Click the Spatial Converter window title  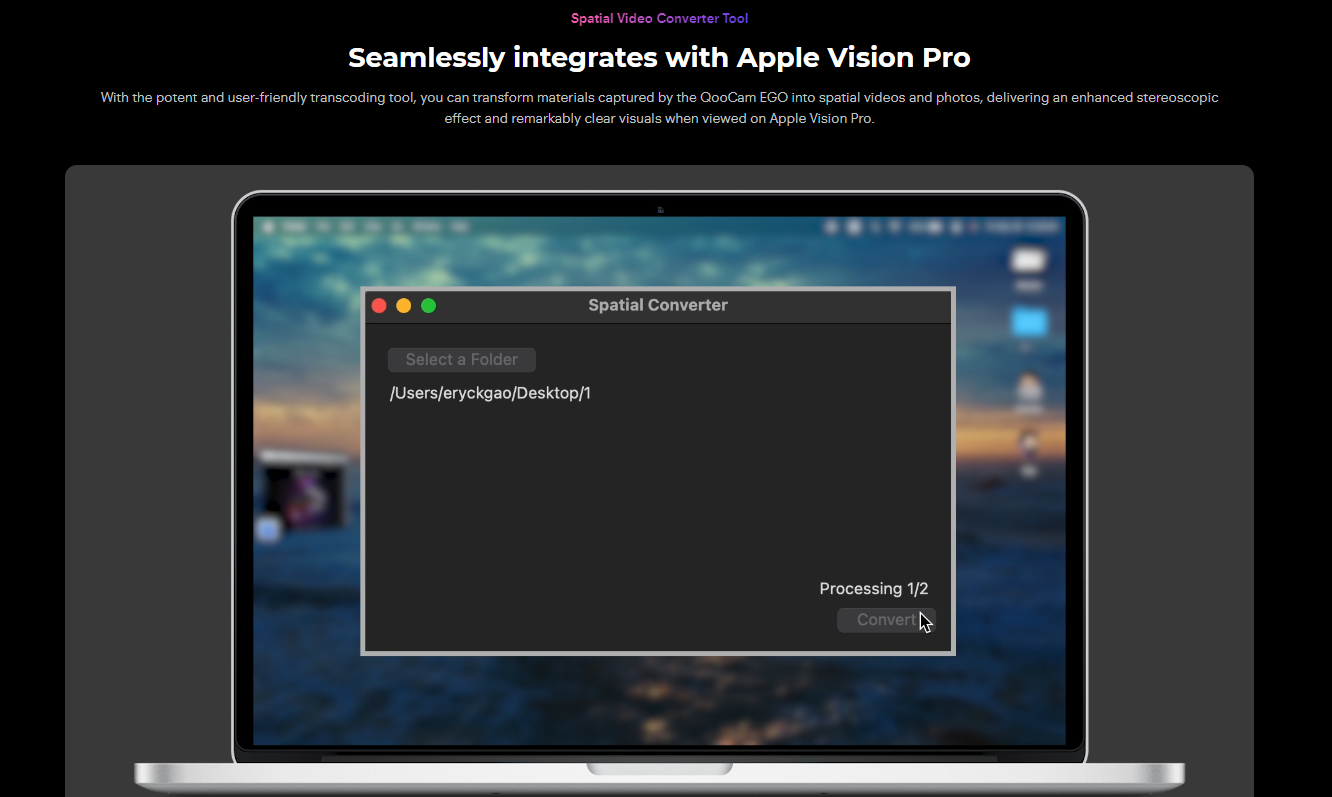[x=658, y=305]
